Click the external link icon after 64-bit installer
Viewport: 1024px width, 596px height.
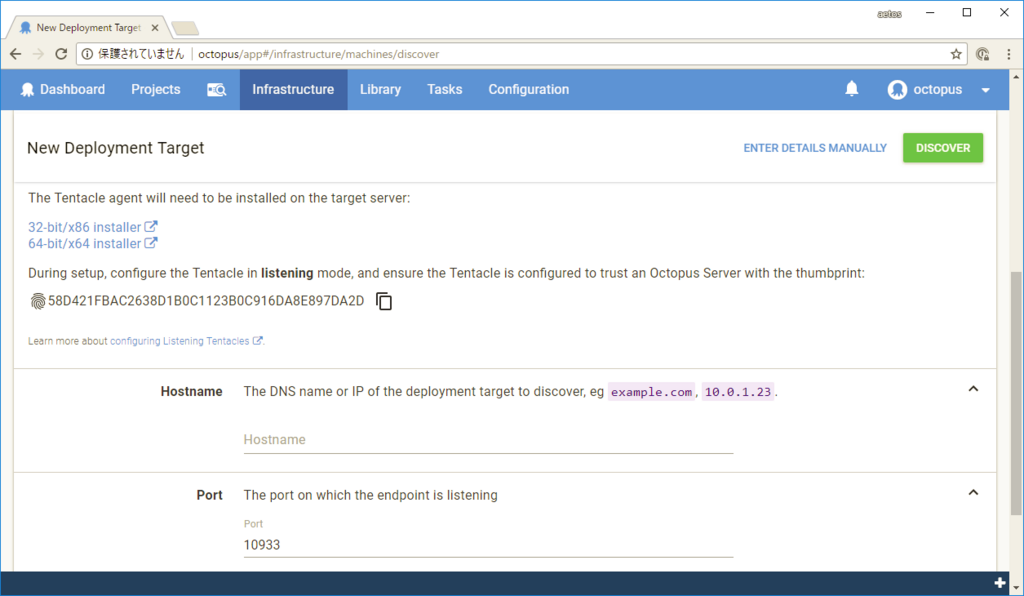pos(151,243)
